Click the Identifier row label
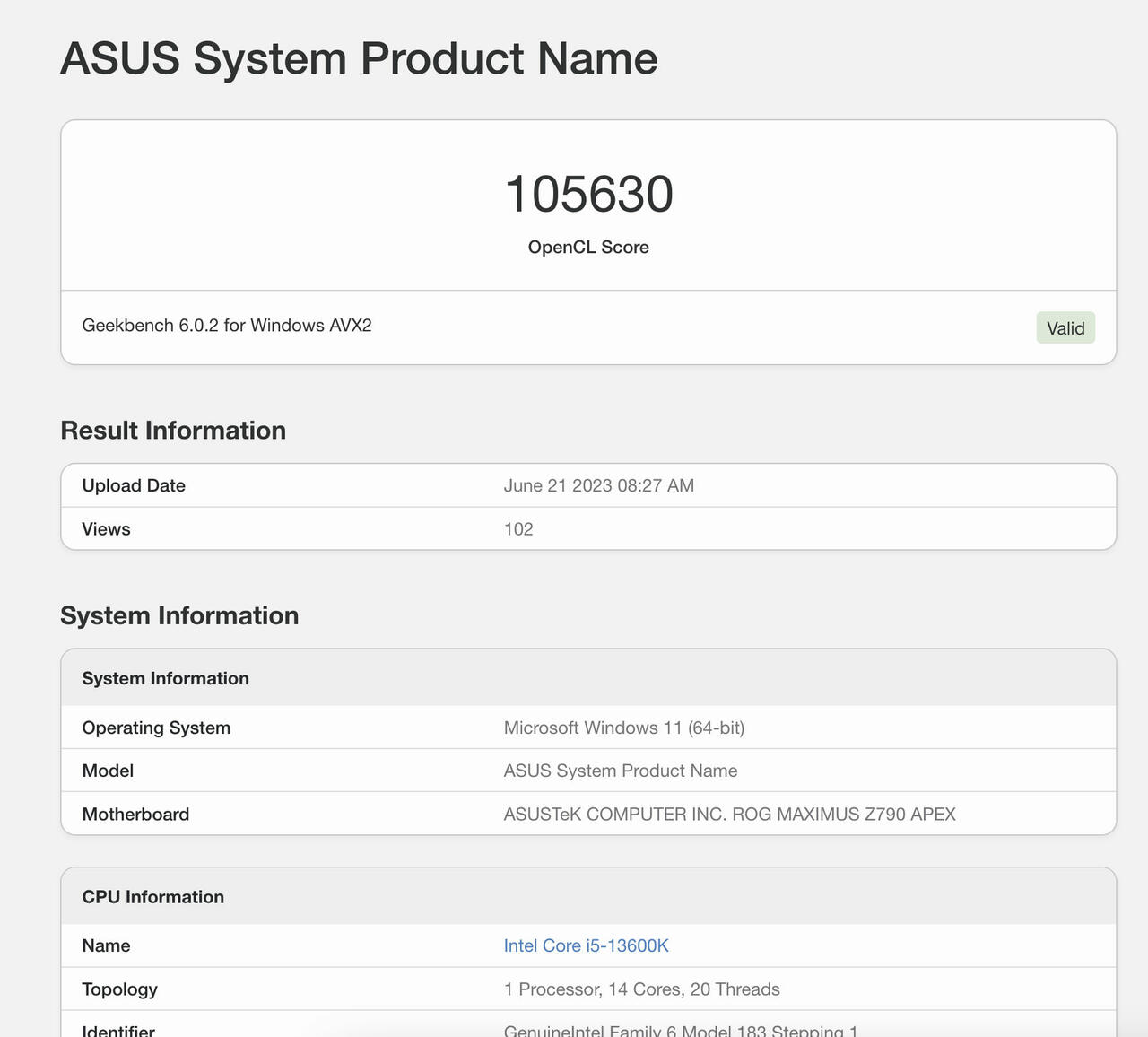This screenshot has width=1148, height=1037. (x=118, y=1031)
